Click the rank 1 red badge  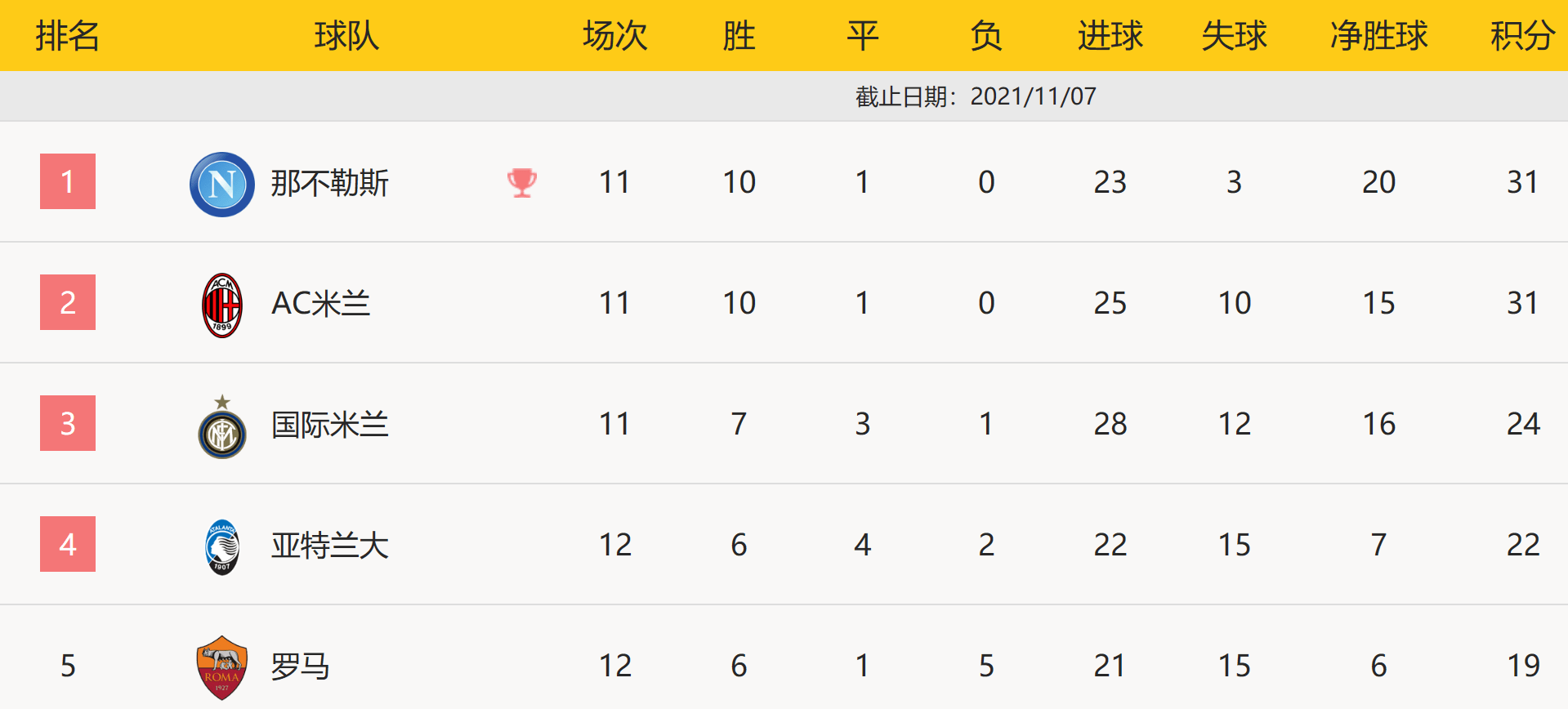[68, 181]
